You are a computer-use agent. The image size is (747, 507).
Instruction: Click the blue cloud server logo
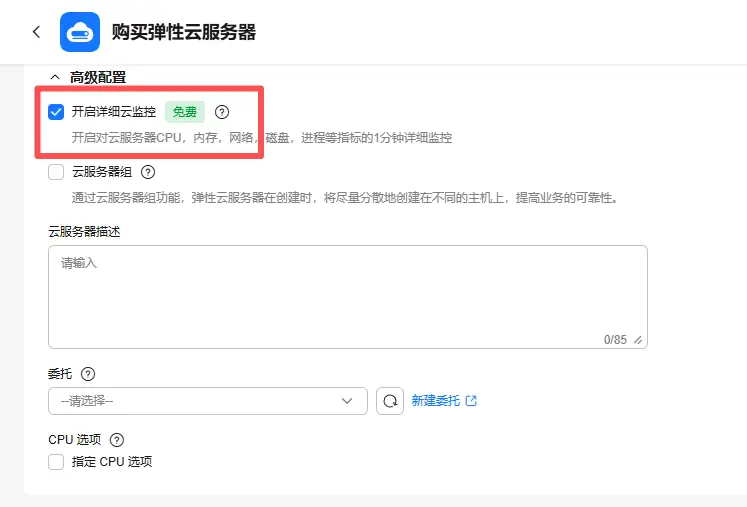click(x=80, y=32)
